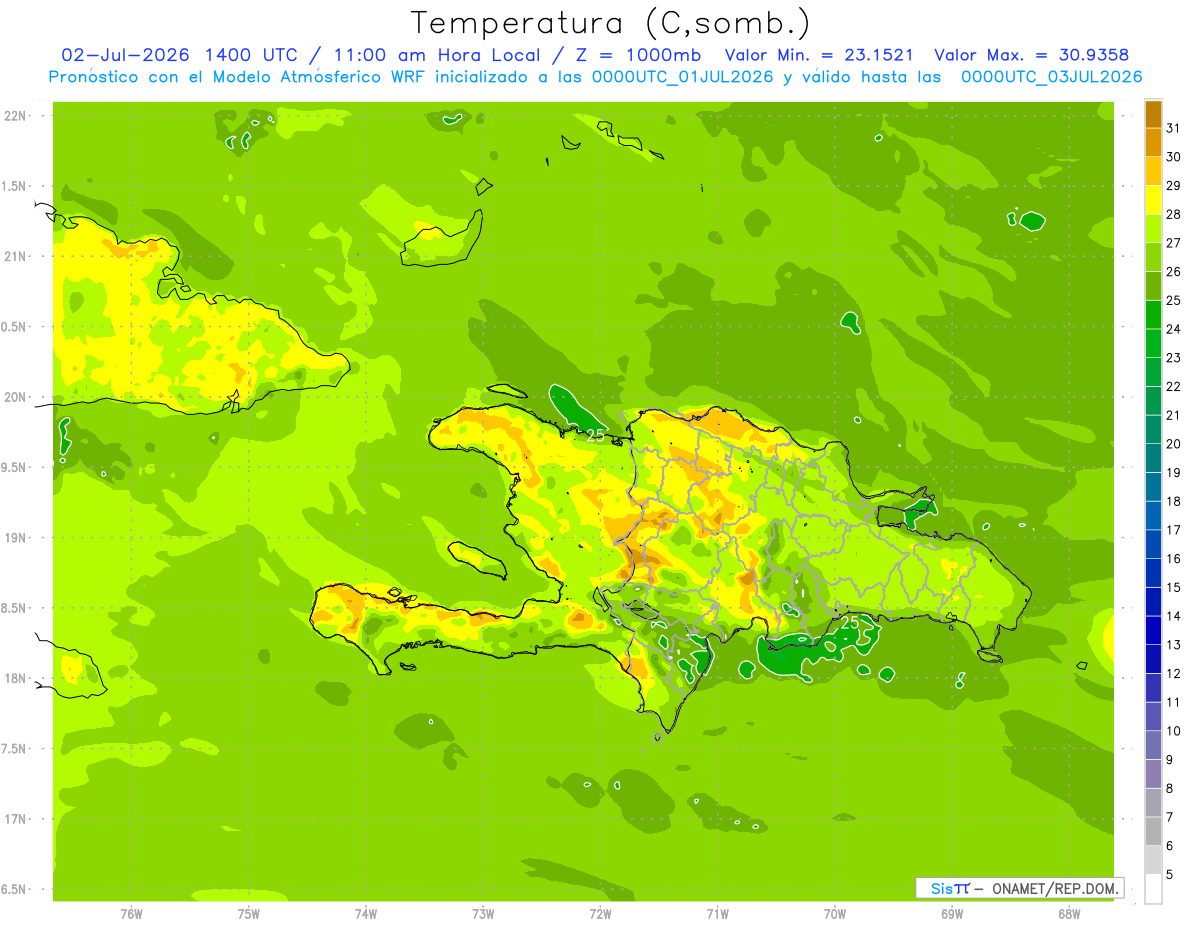Viewport: 1200px width, 927px height.
Task: Select initialization time '0000UTC_01JUL2026'
Action: [683, 77]
